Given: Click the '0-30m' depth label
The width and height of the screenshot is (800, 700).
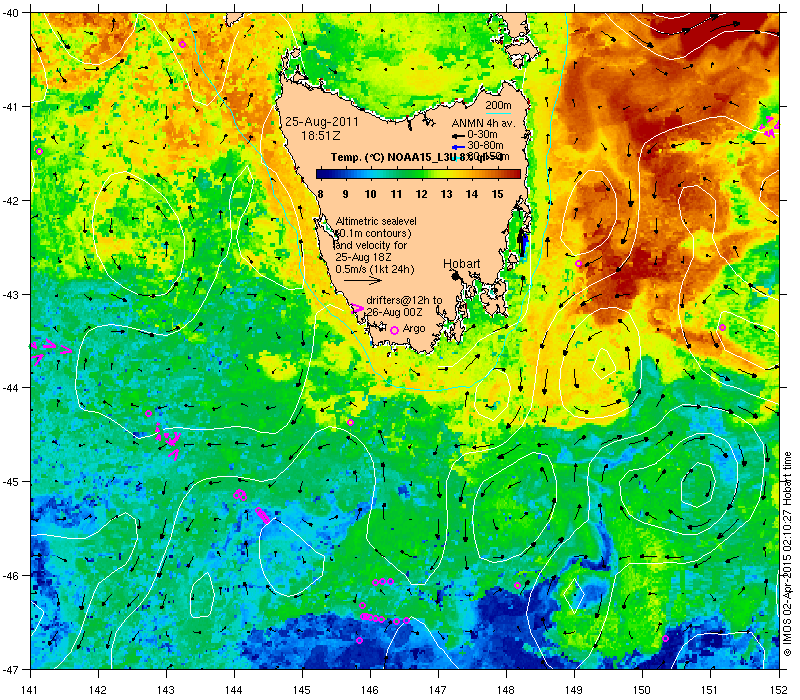Looking at the screenshot, I should coord(482,135).
